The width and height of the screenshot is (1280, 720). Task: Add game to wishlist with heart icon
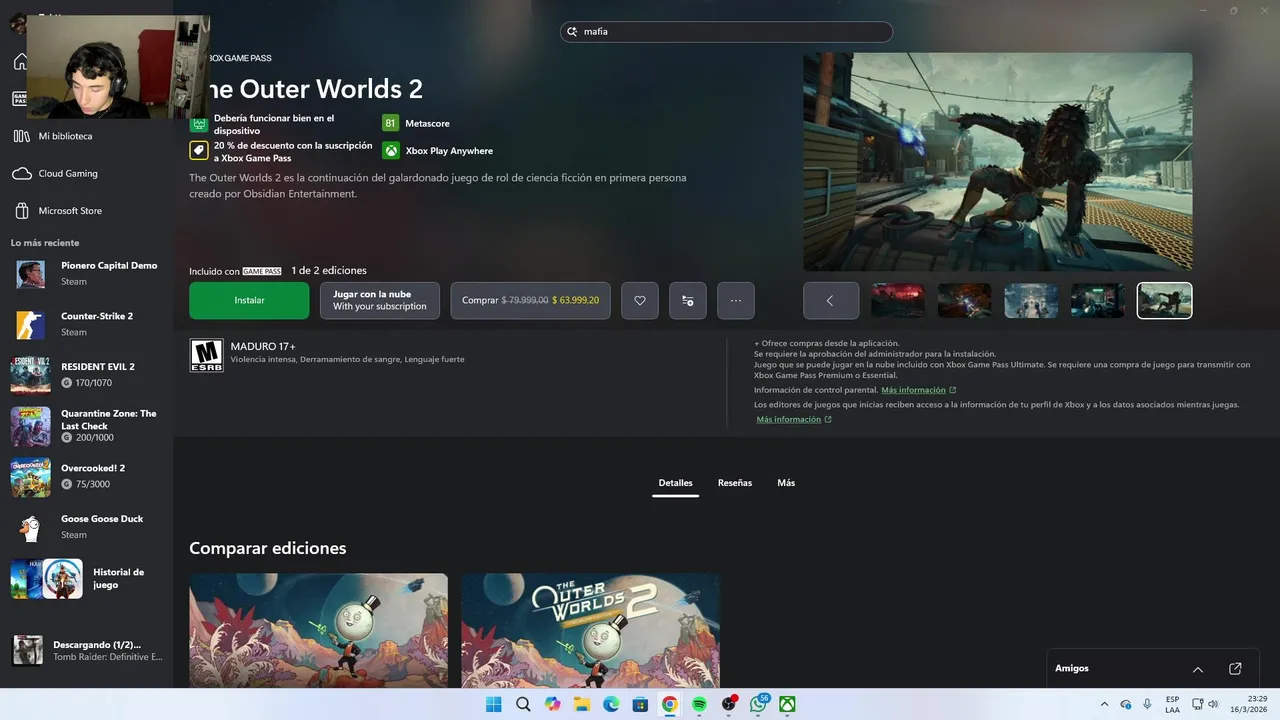coord(640,300)
